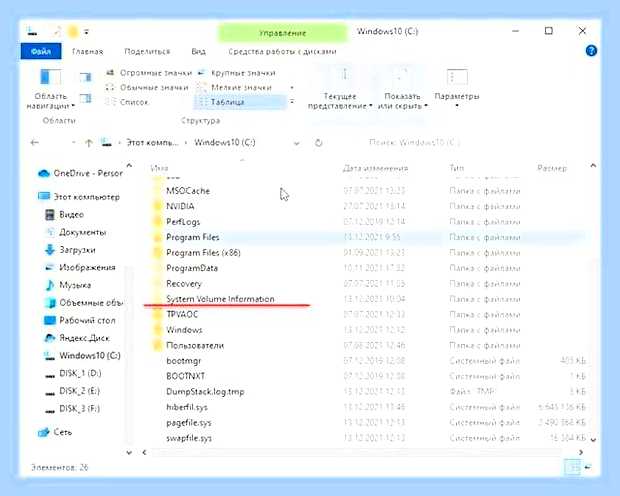This screenshot has height=496, width=620.
Task: Select the Windows folder icon
Action: (x=158, y=330)
